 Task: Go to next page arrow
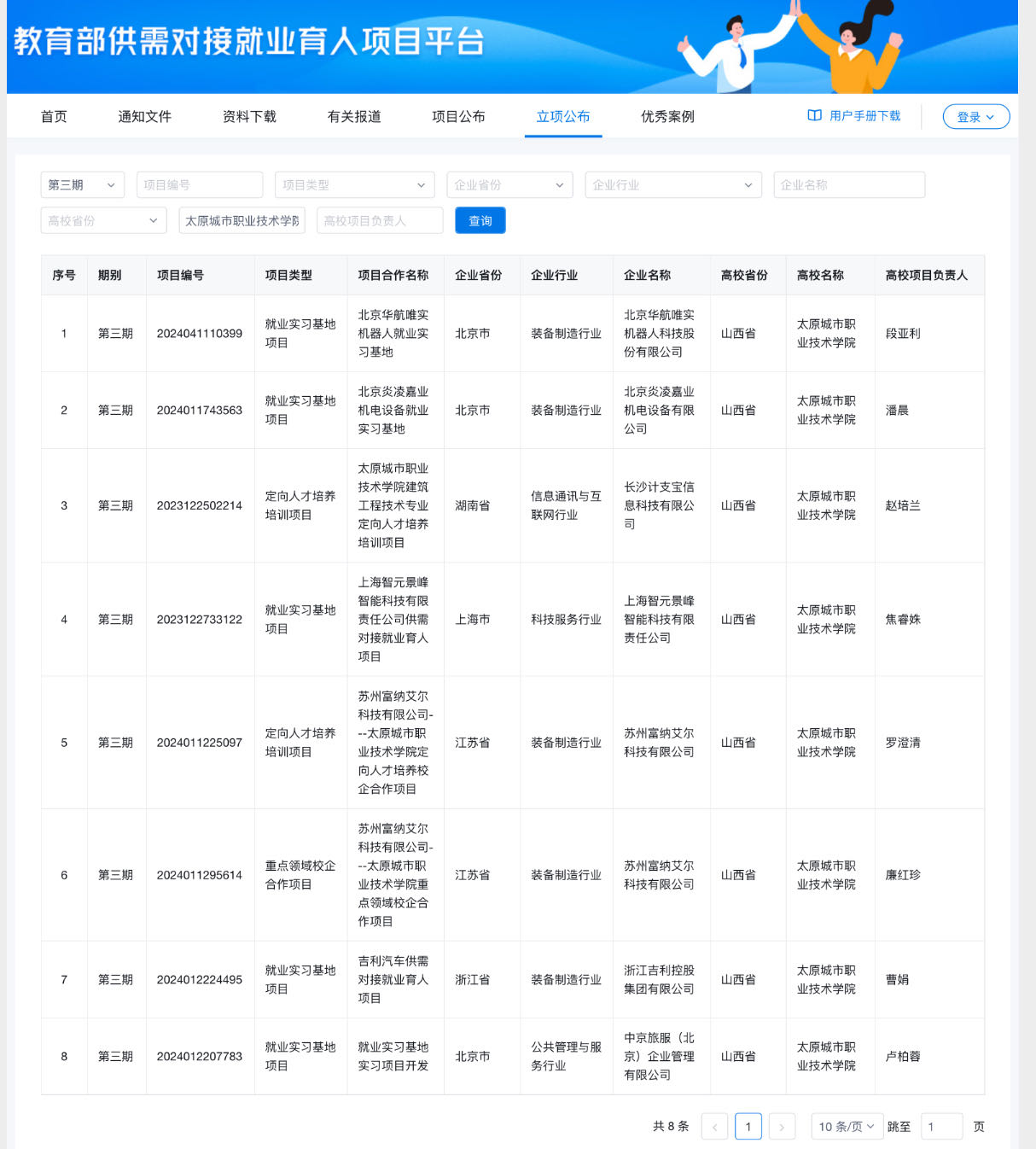tap(782, 1127)
